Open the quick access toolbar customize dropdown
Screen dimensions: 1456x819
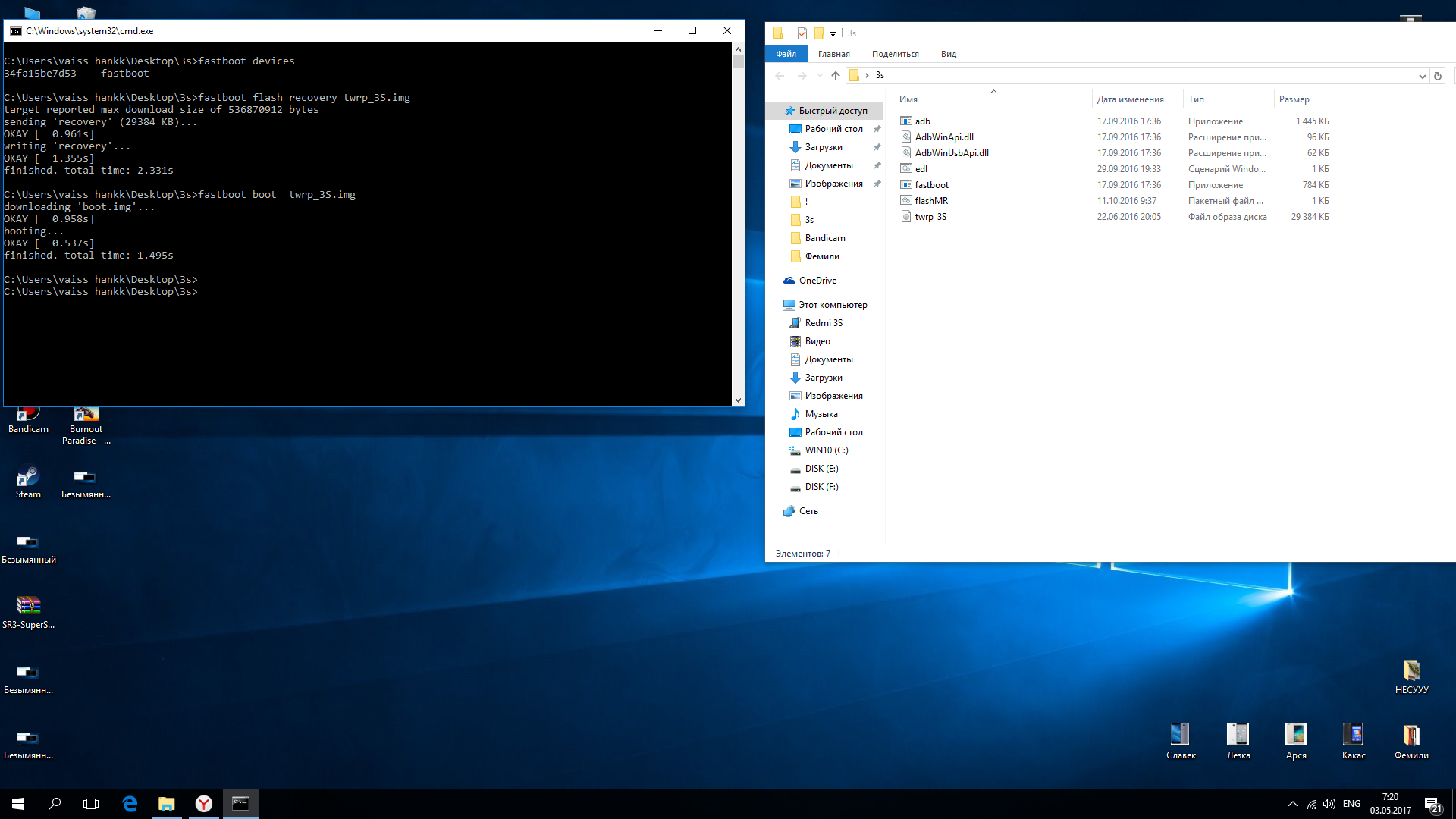pyautogui.click(x=833, y=33)
